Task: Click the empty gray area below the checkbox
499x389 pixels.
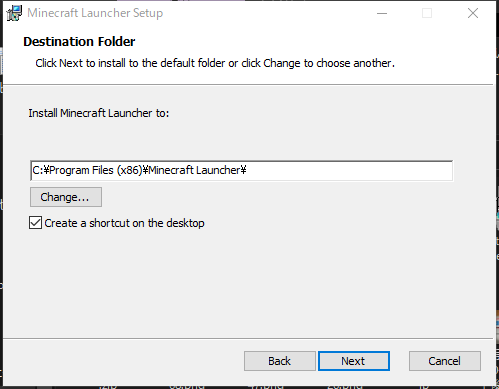Action: click(248, 283)
